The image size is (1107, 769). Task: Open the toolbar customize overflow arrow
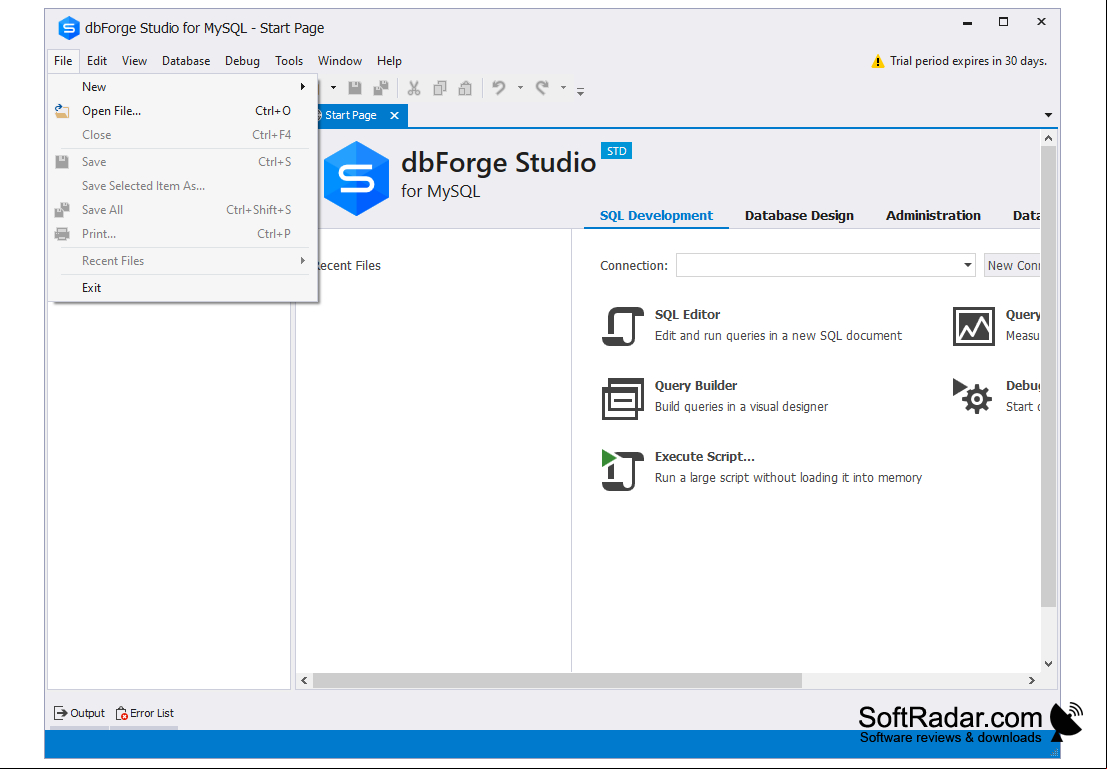pos(580,91)
